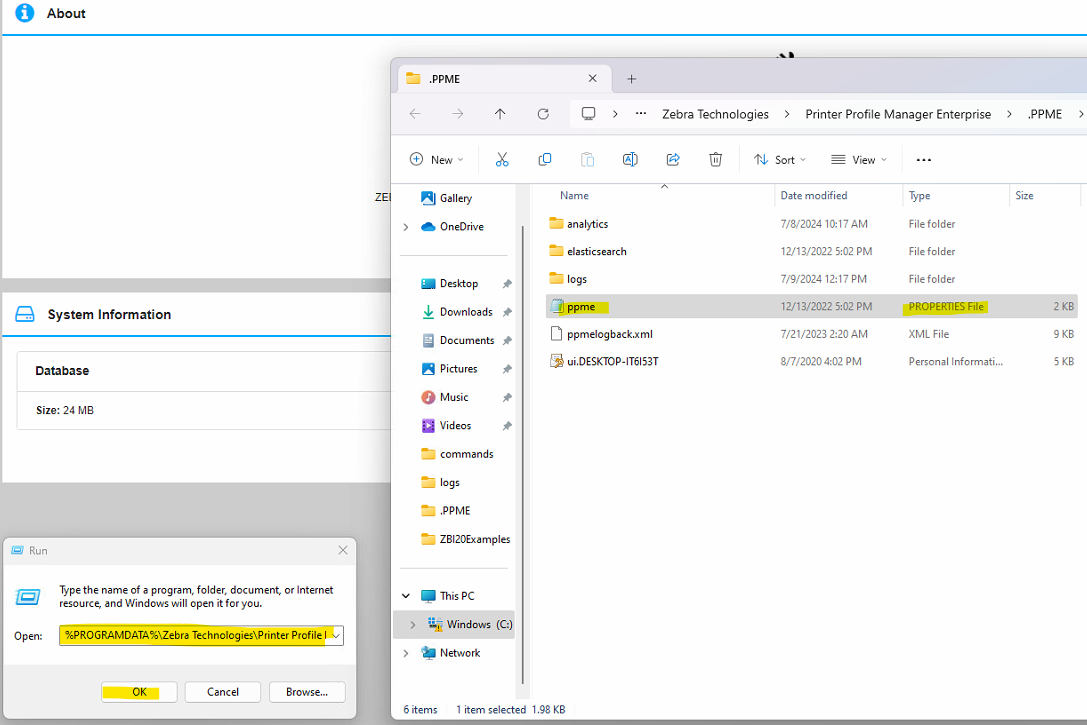Select the highlighted ppme PROPERTIES file
This screenshot has width=1087, height=725.
578,306
